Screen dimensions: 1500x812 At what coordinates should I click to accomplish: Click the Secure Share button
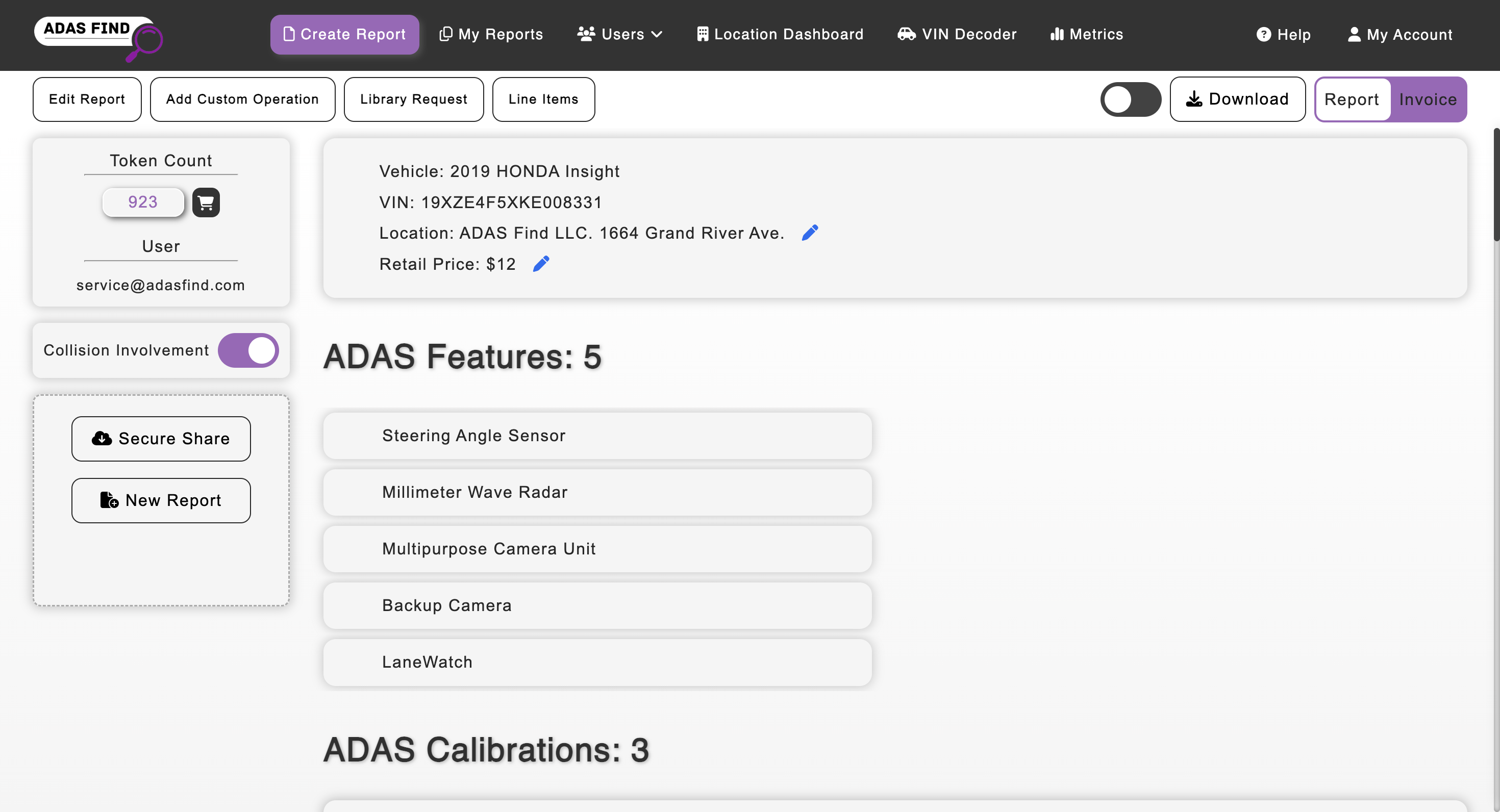pyautogui.click(x=161, y=439)
